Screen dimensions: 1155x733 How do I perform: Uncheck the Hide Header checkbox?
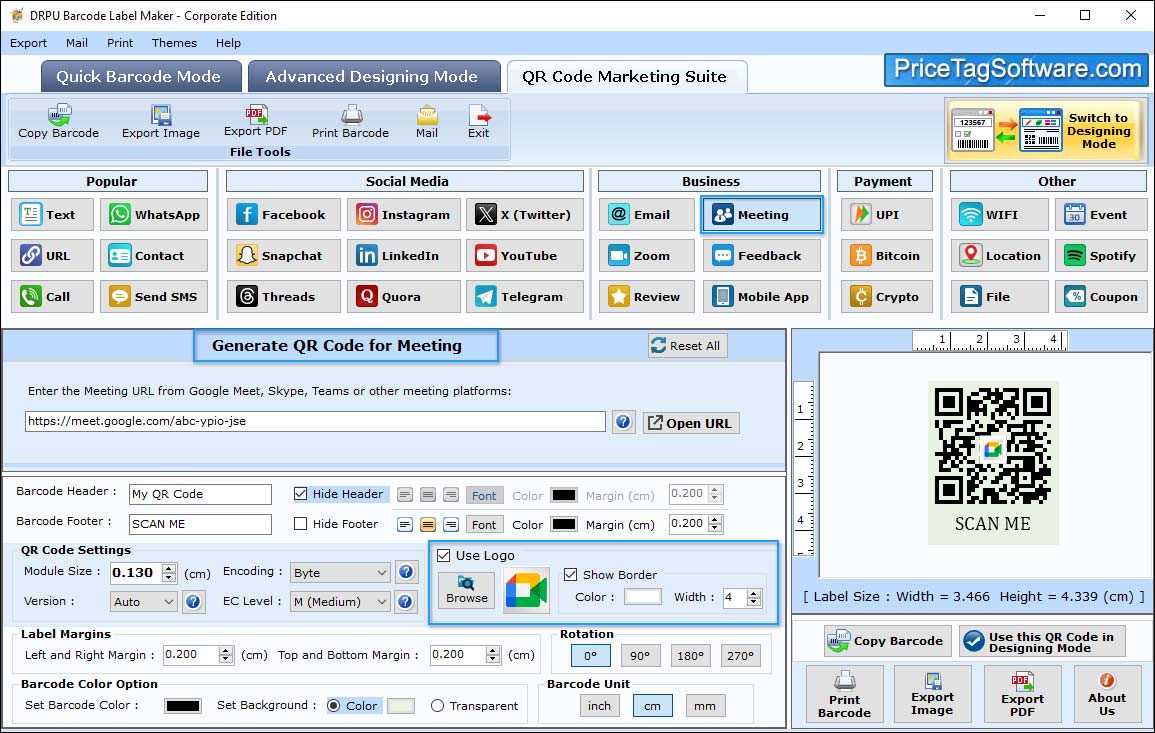pos(301,494)
